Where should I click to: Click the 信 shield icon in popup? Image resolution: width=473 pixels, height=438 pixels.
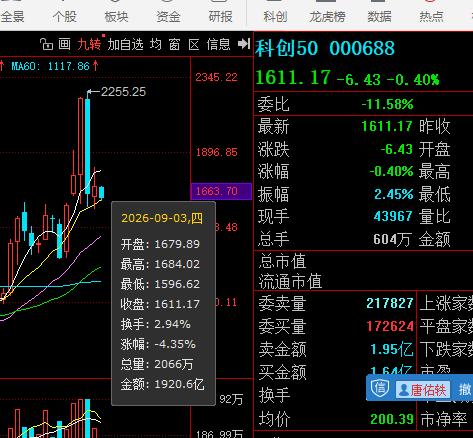click(x=380, y=388)
